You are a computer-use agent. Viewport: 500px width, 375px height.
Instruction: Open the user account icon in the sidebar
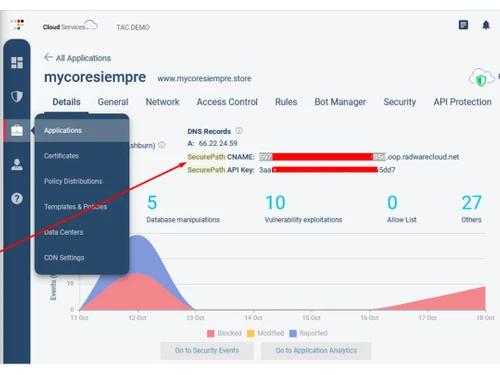(x=17, y=164)
